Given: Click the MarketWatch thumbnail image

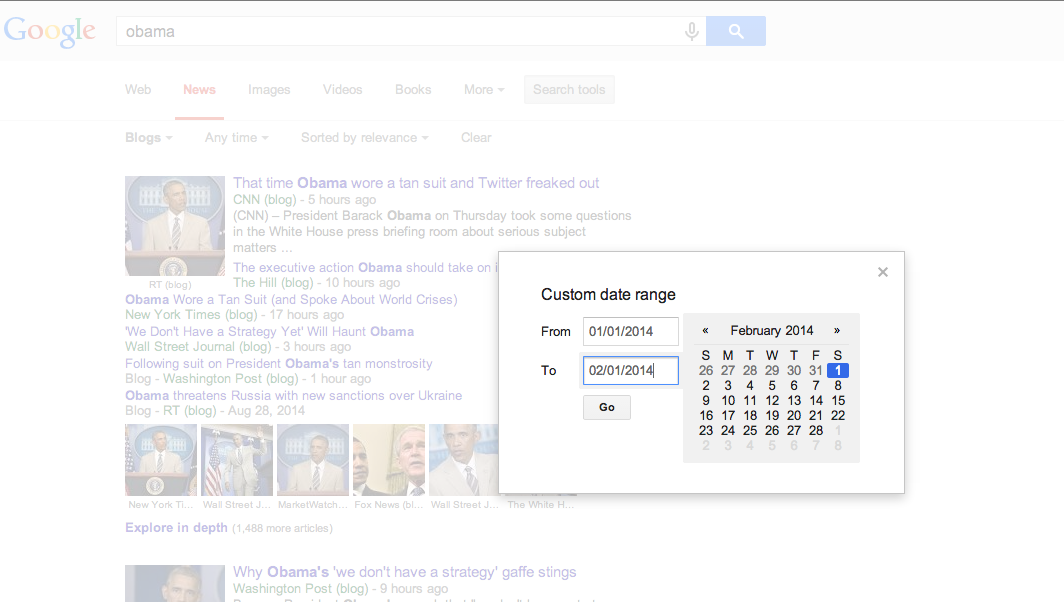Looking at the screenshot, I should (x=313, y=460).
